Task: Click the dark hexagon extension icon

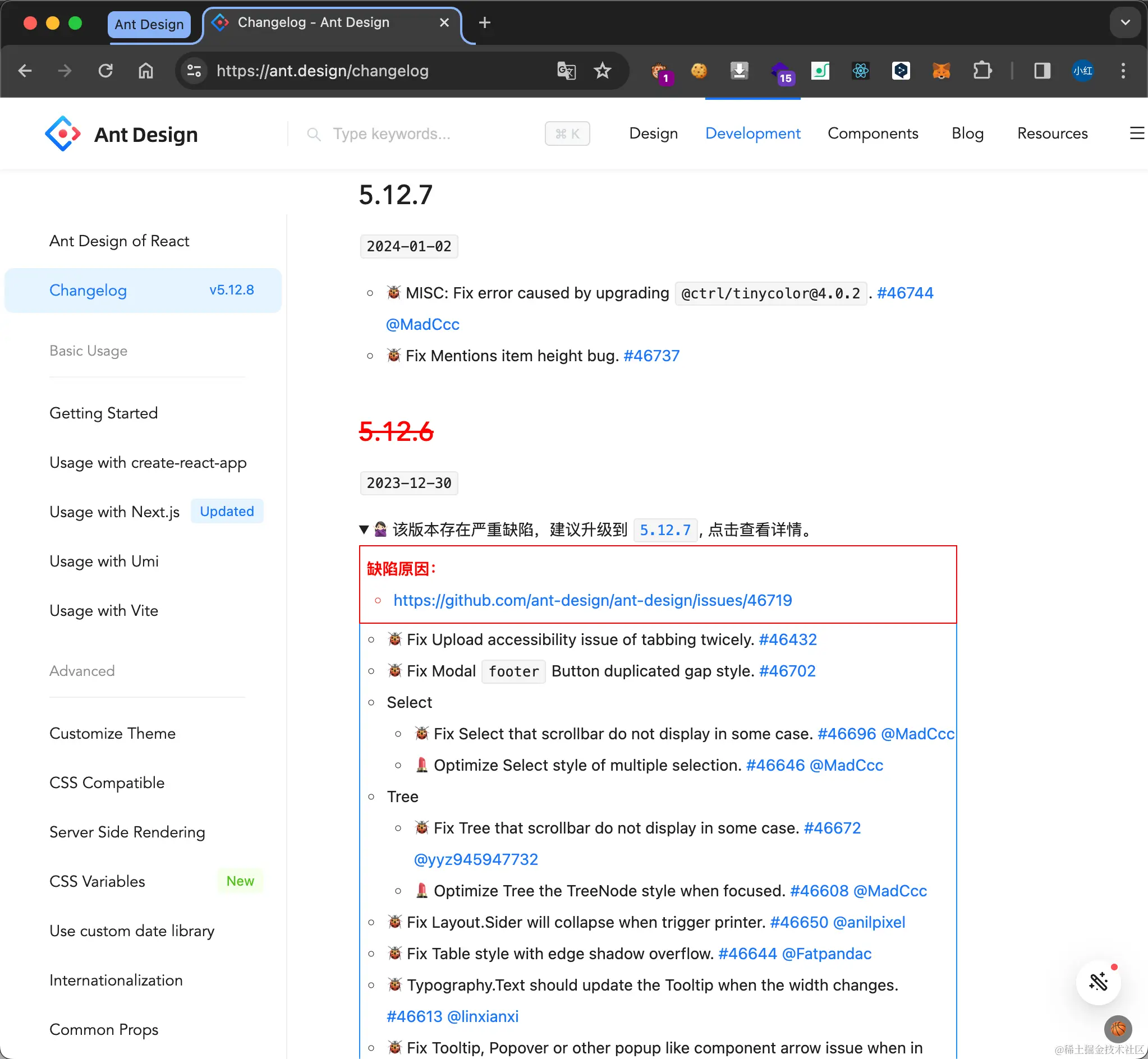Action: pyautogui.click(x=901, y=71)
